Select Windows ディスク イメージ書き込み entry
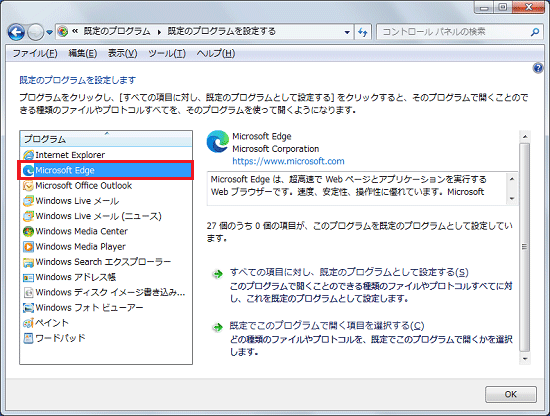This screenshot has width=550, height=416. (106, 292)
